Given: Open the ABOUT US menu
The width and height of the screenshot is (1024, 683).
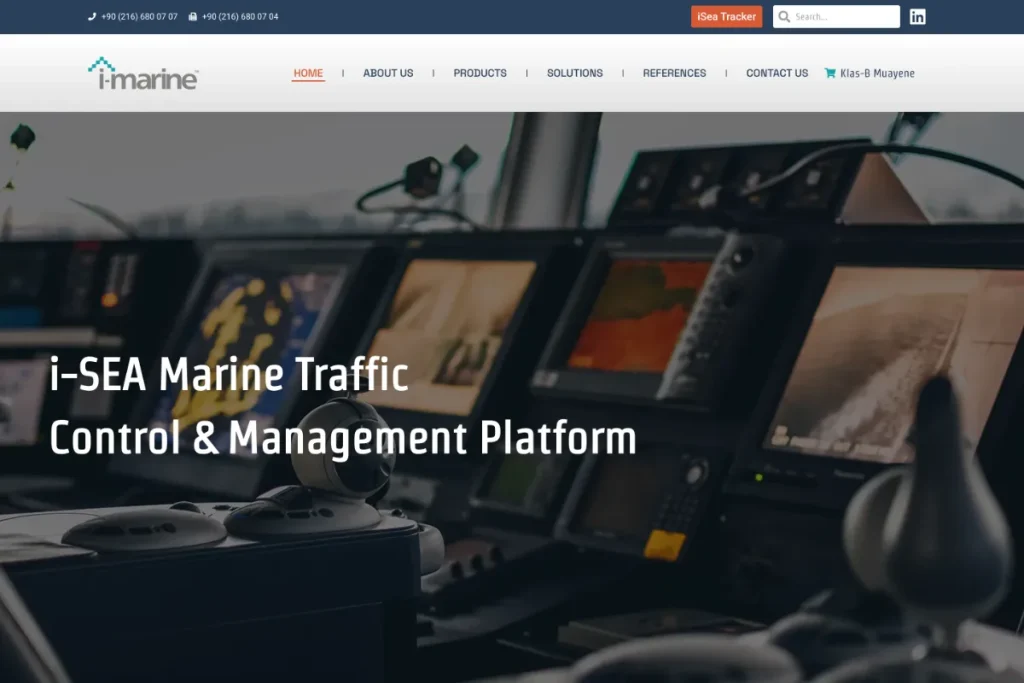Looking at the screenshot, I should 388,73.
